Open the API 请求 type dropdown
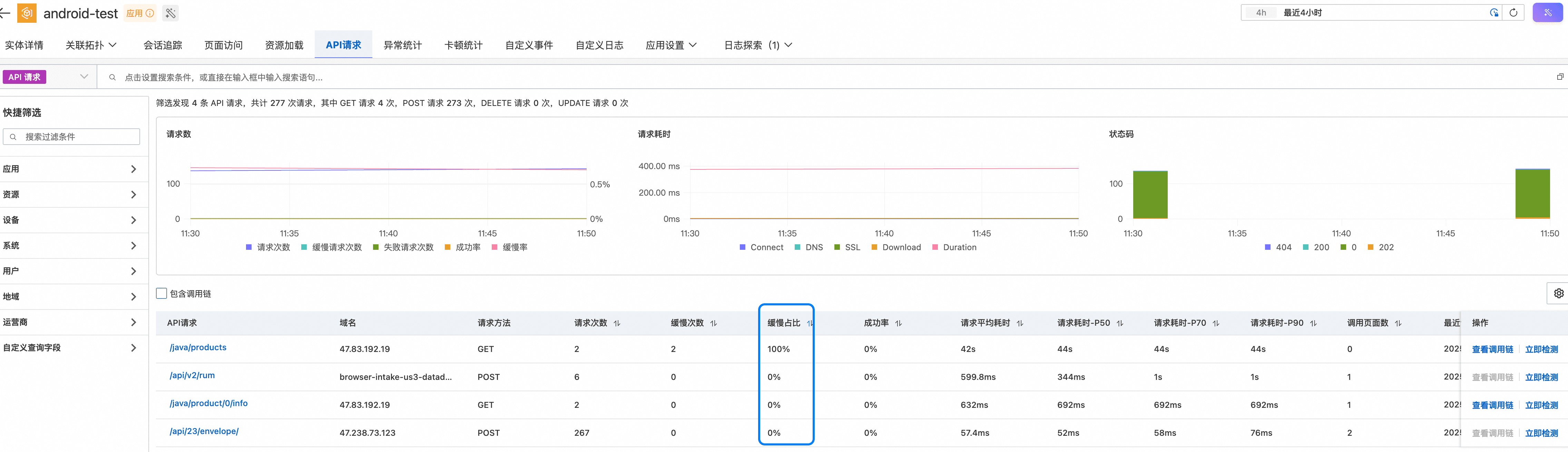Screen dimensions: 1568x452 pos(84,77)
